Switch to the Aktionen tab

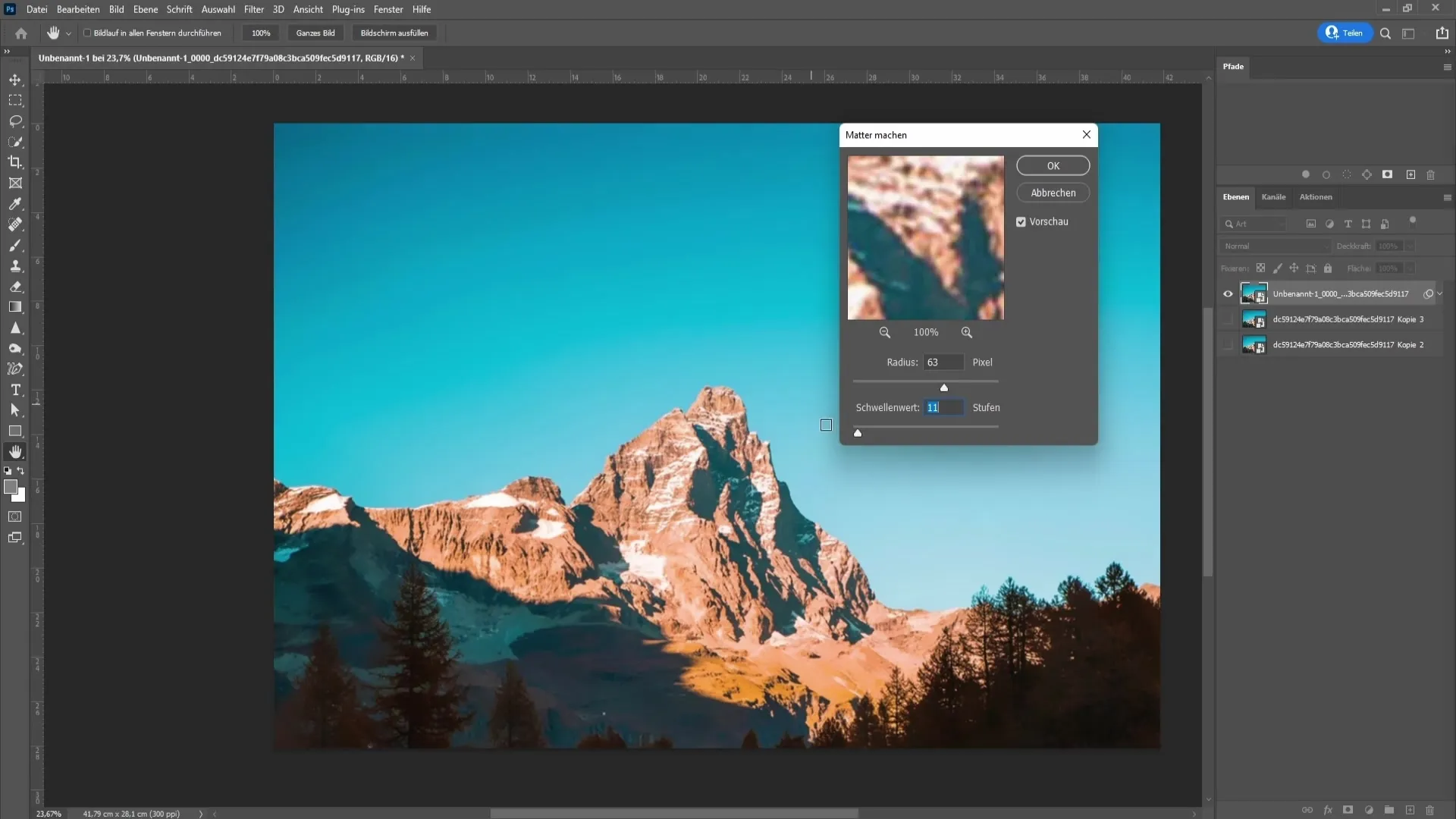point(1316,197)
